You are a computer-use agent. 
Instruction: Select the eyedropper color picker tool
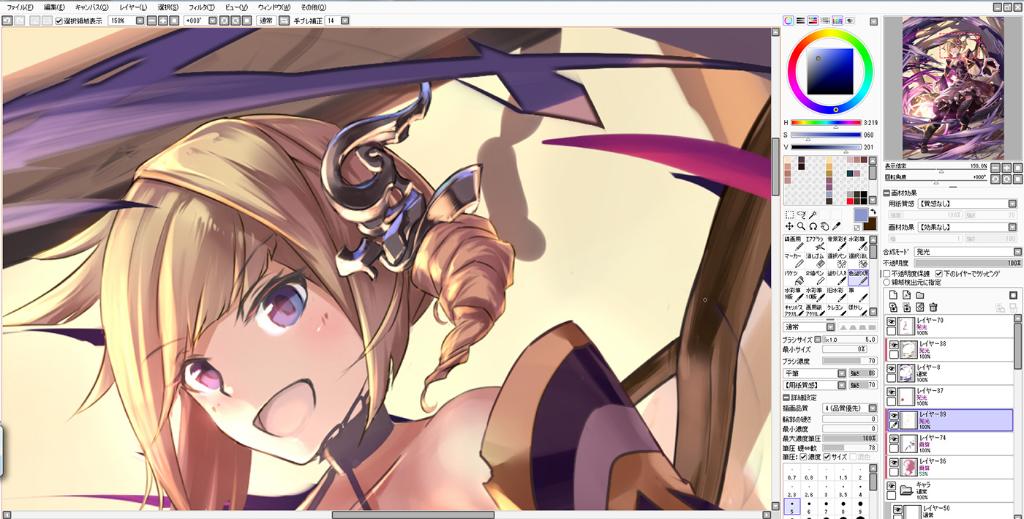(x=837, y=226)
